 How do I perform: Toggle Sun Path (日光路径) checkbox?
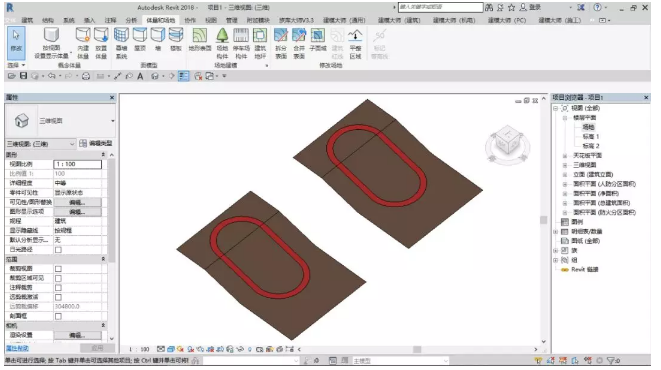[59, 250]
